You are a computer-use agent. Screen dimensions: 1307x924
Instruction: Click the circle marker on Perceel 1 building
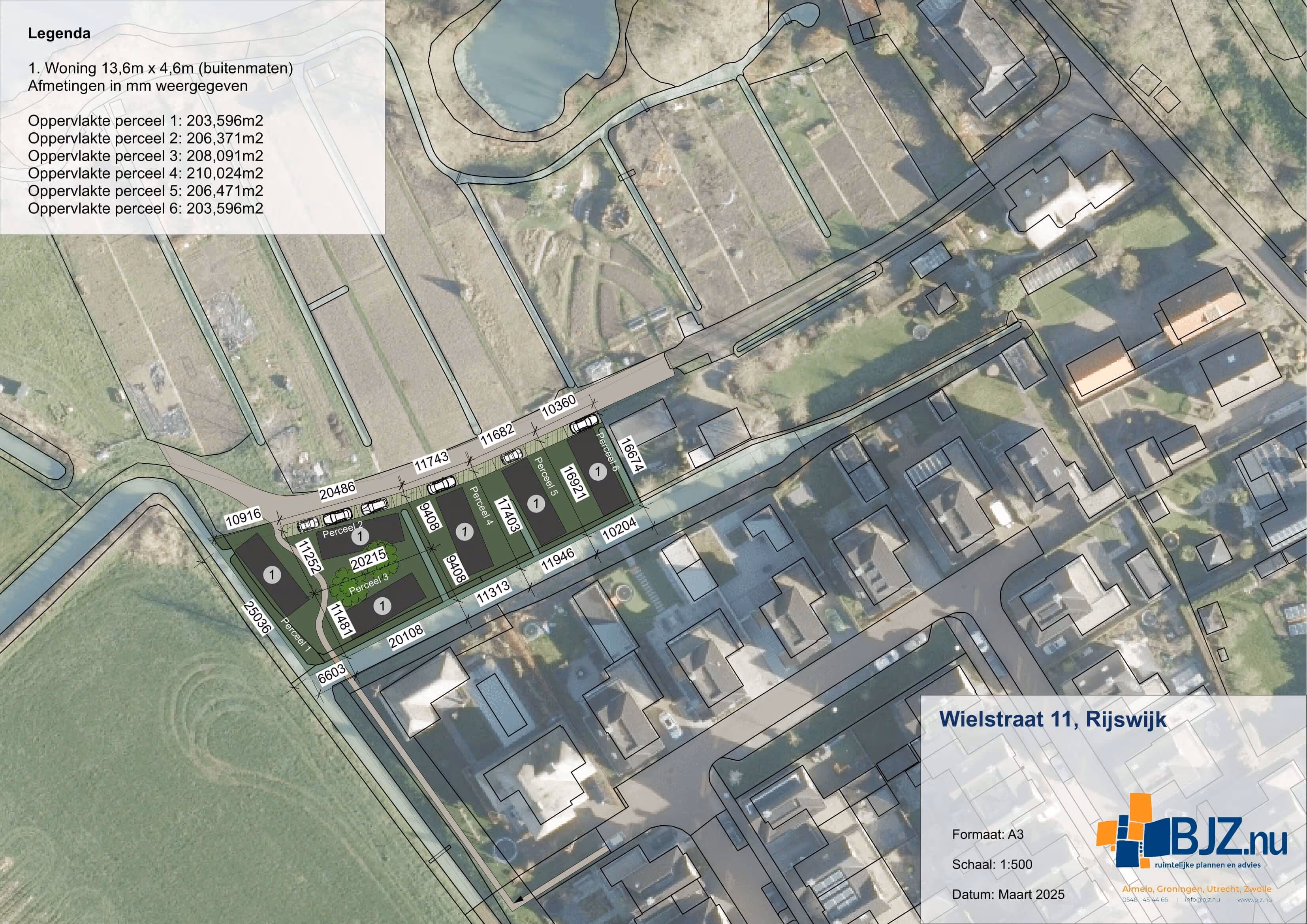[272, 574]
